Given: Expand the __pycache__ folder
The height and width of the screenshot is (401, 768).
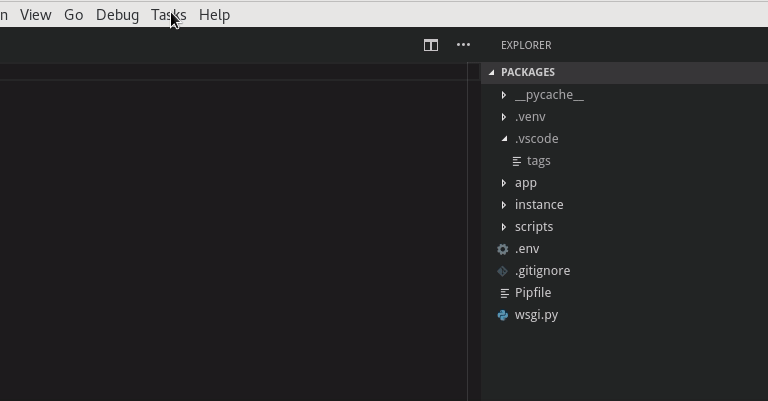Looking at the screenshot, I should pyautogui.click(x=504, y=95).
